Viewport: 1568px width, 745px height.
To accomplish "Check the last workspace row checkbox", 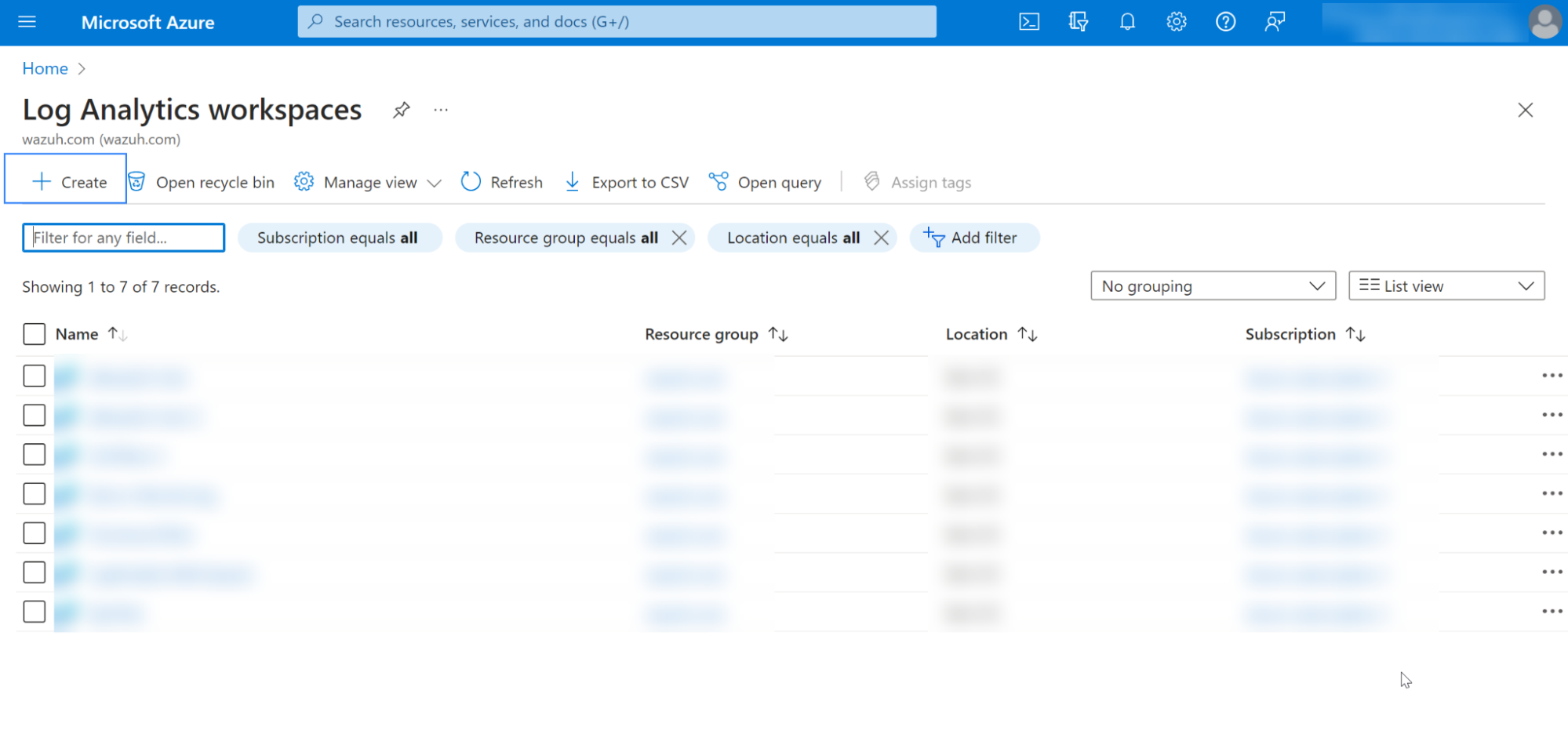I will (35, 612).
